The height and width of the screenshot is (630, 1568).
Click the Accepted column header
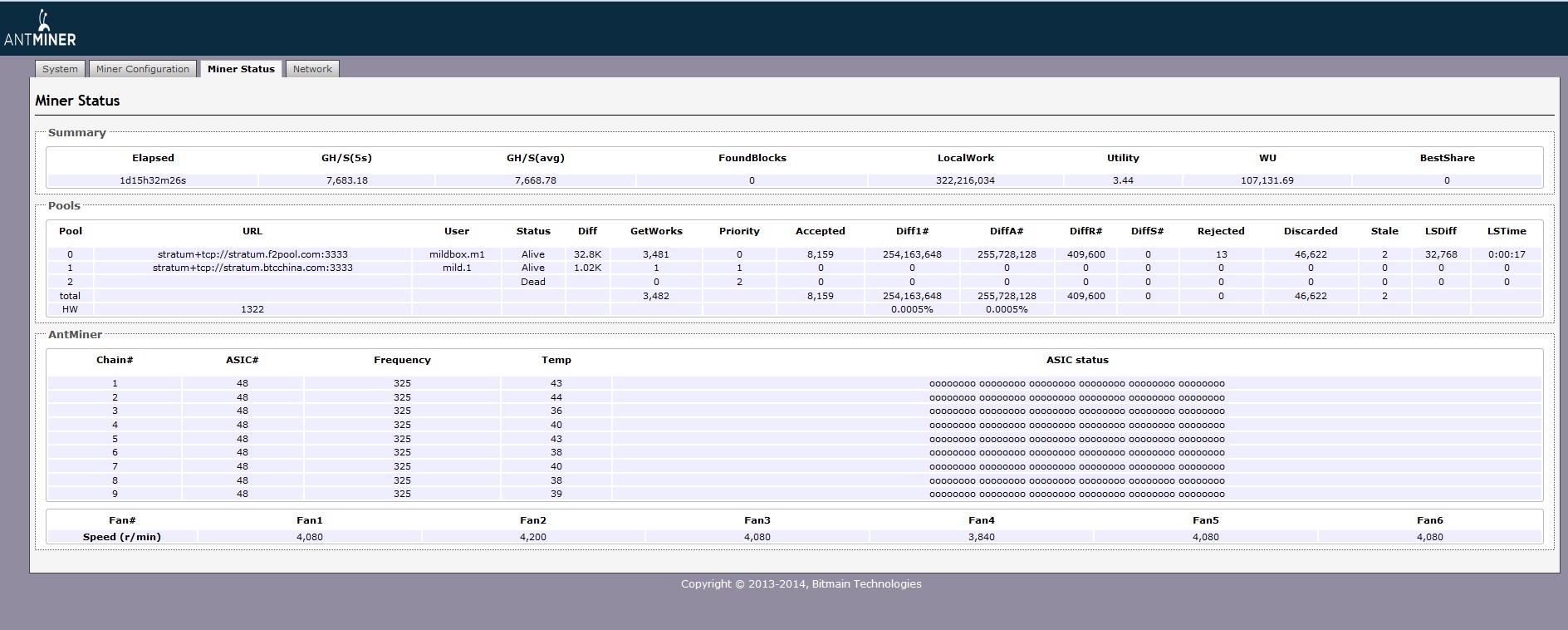point(821,231)
